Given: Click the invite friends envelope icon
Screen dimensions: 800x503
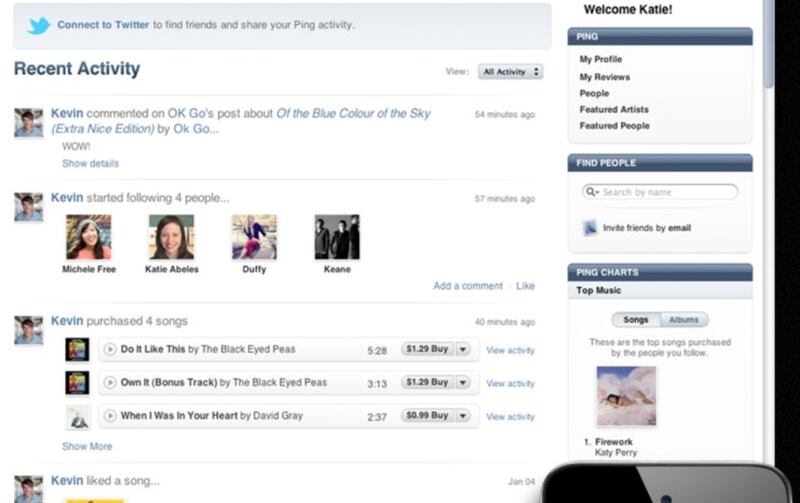Looking at the screenshot, I should 590,228.
